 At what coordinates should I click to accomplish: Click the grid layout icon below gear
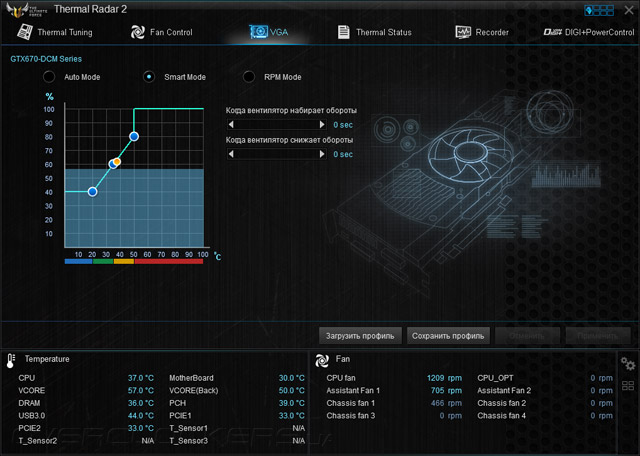tap(628, 385)
